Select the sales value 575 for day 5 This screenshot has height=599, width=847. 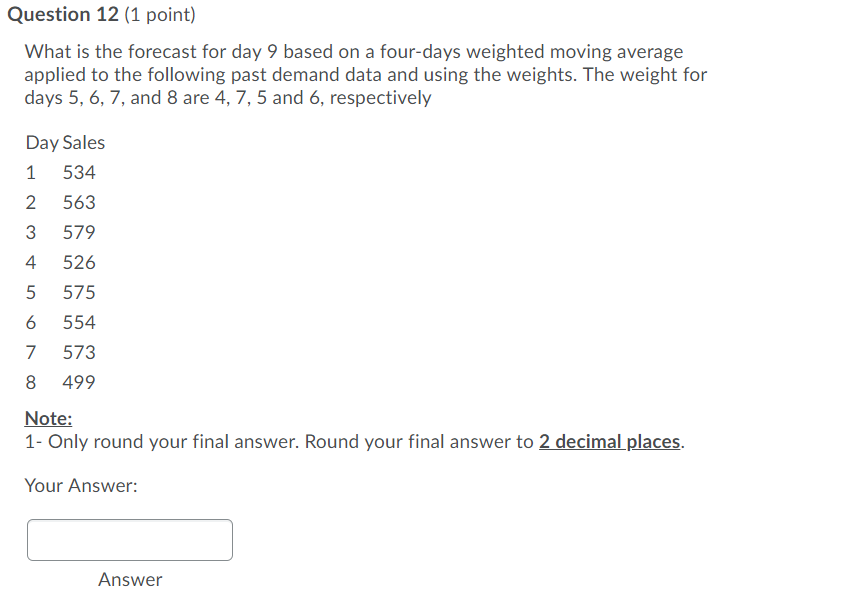80,292
